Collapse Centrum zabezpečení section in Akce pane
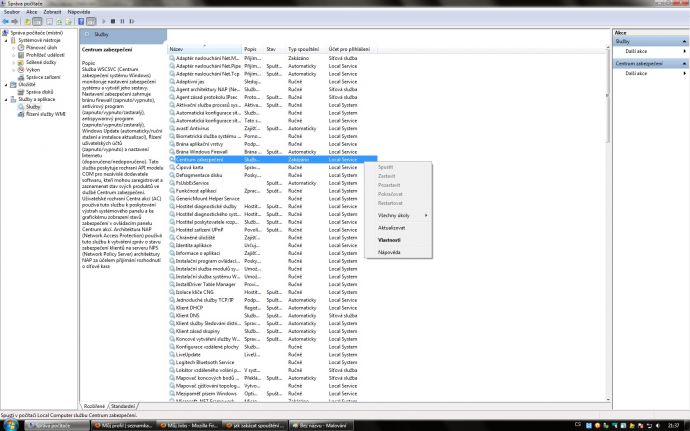The width and height of the screenshot is (690, 431). pos(684,64)
